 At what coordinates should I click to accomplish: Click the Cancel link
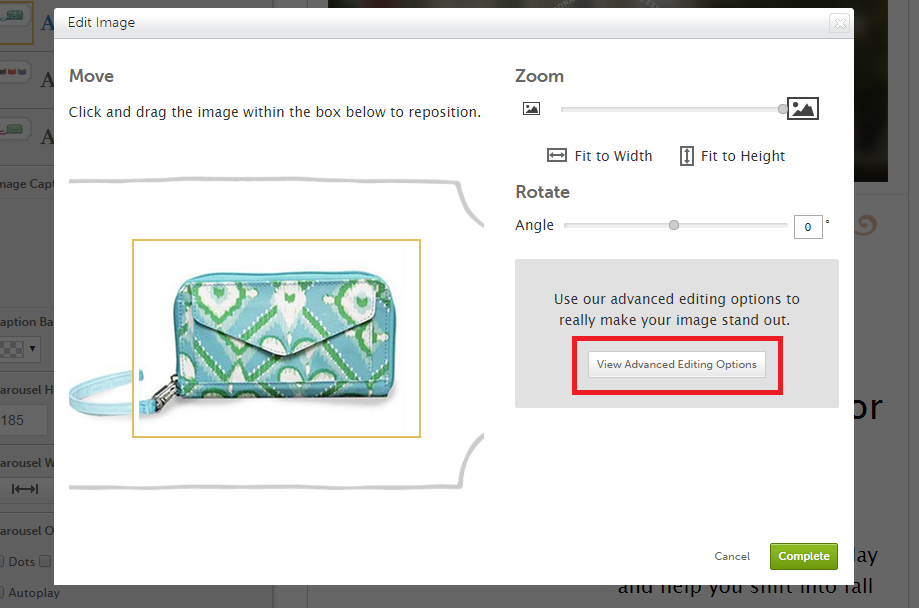732,556
